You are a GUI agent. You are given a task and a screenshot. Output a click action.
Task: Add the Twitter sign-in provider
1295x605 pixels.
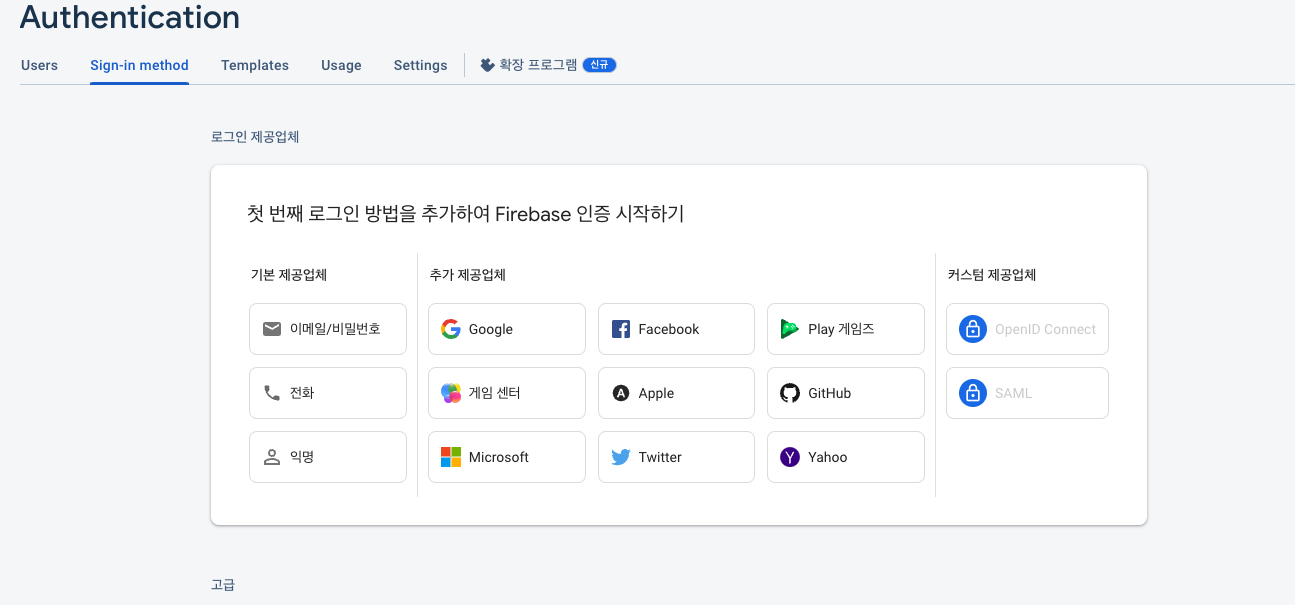[676, 457]
